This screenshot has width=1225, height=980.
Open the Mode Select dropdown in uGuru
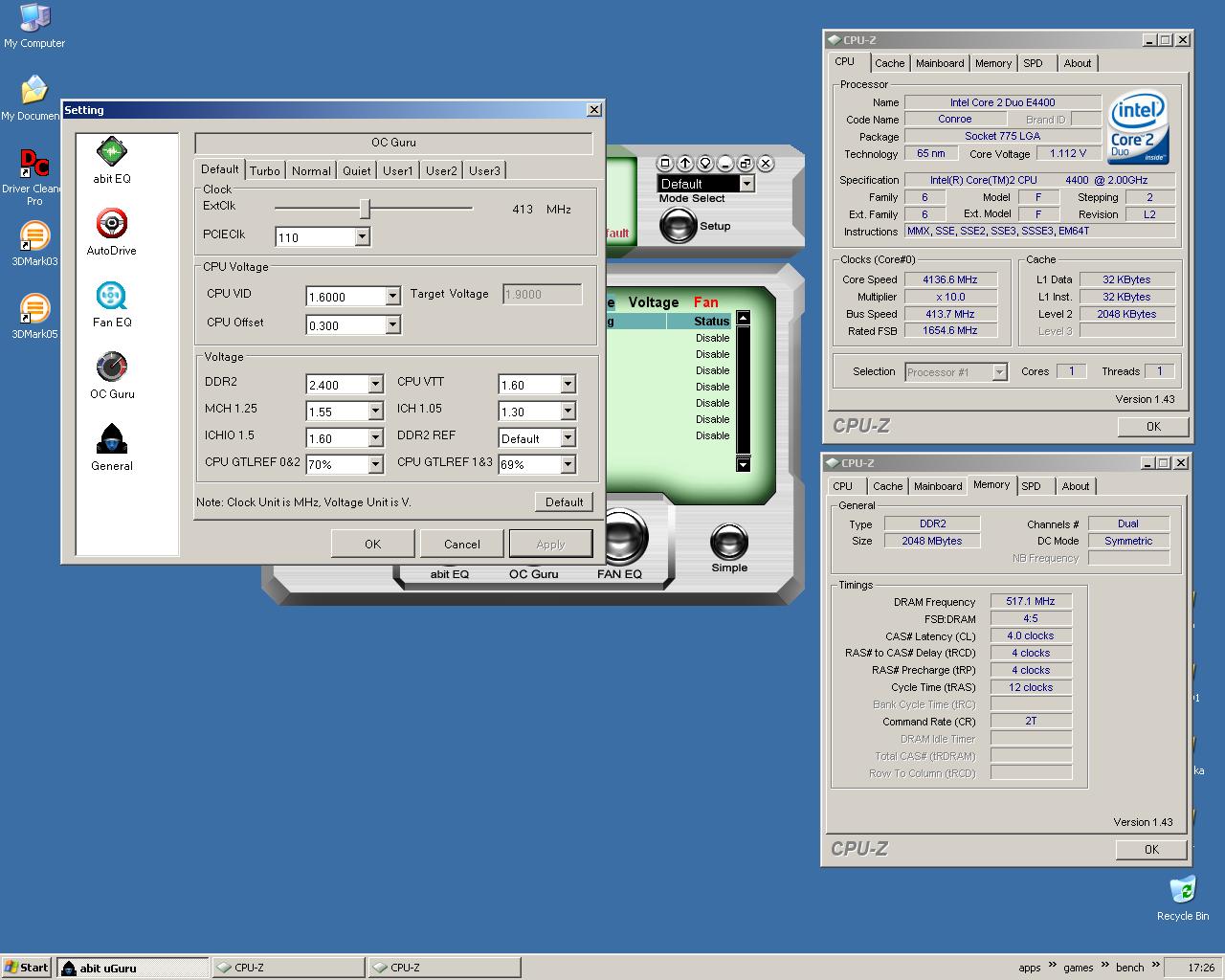(x=746, y=184)
